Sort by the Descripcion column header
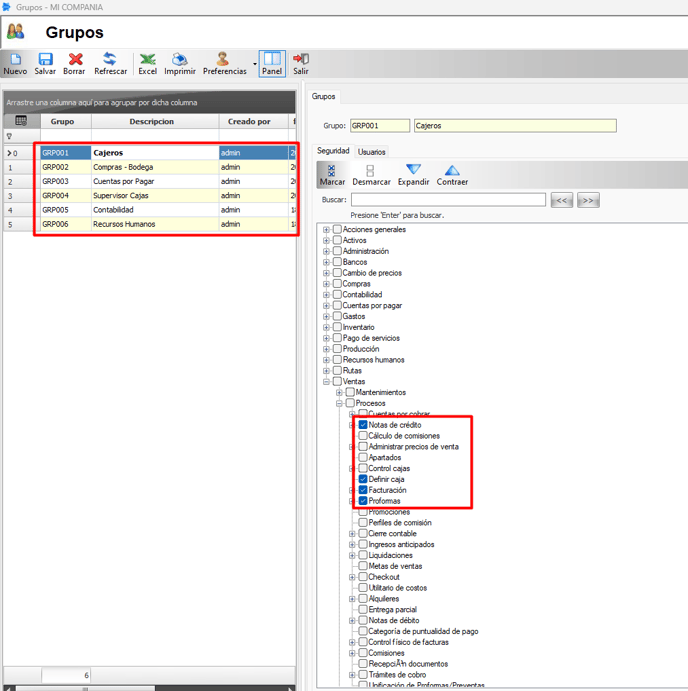This screenshot has width=688, height=691. 155,121
